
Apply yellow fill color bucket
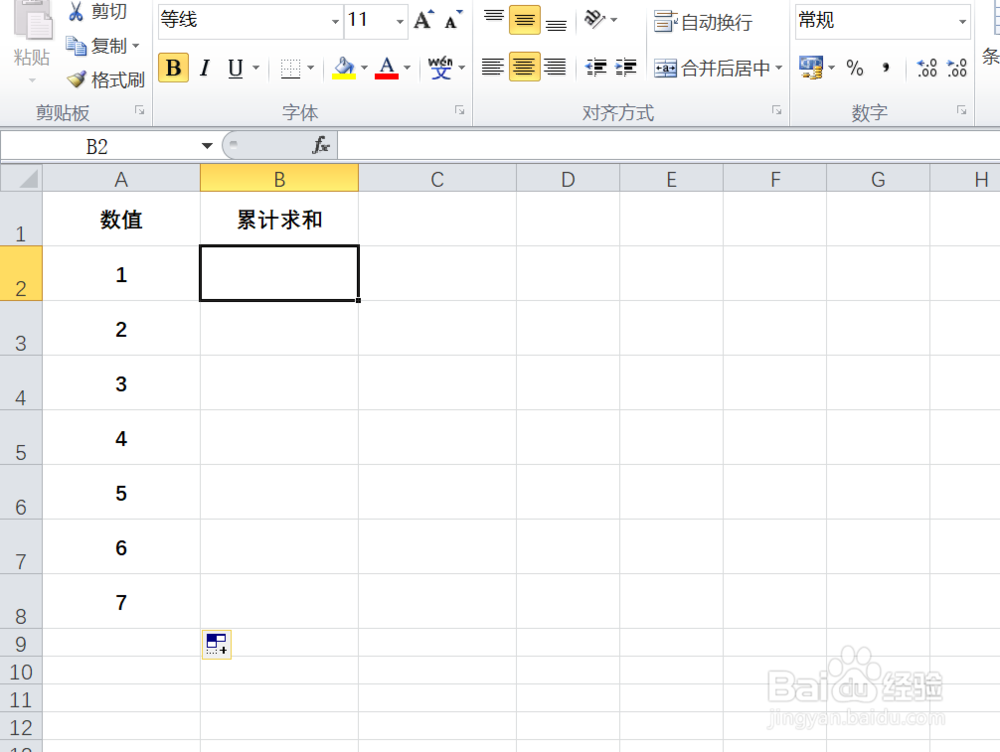(x=344, y=68)
